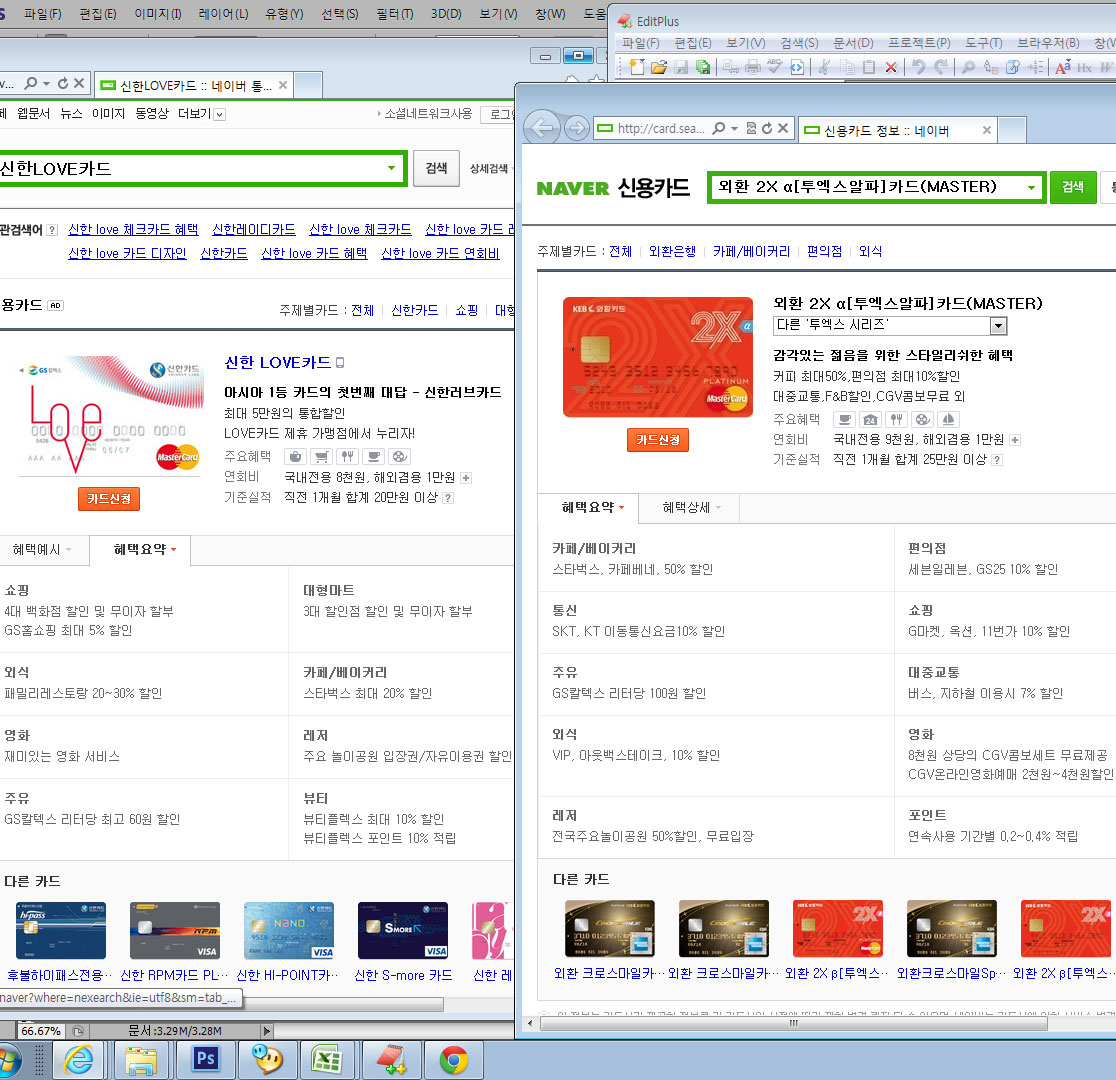Expand the 더보기 dropdown in Naver search categories
Viewport: 1116px width, 1080px height.
pos(220,114)
